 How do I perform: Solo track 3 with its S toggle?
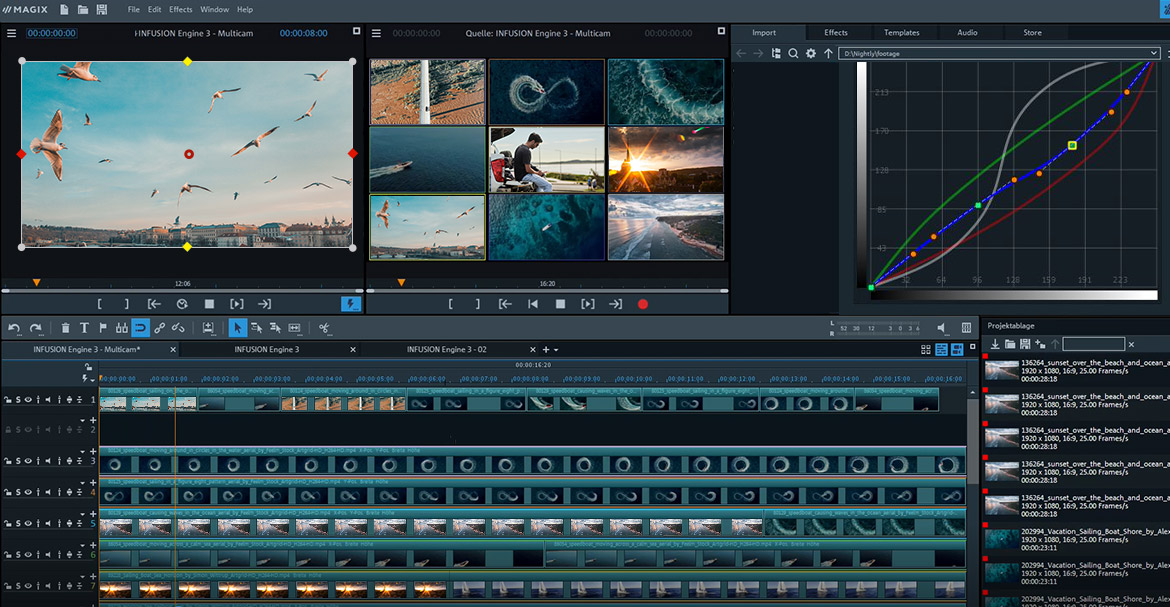(18, 460)
